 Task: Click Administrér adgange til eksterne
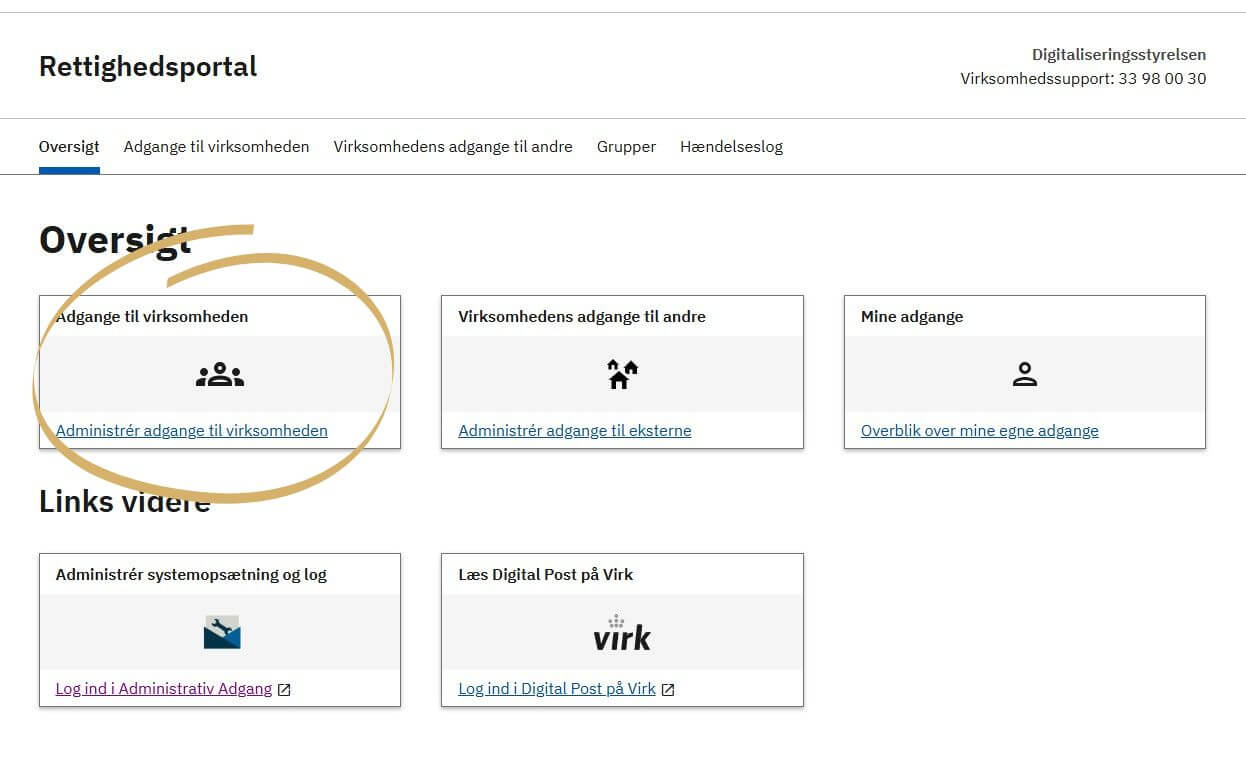pyautogui.click(x=574, y=430)
